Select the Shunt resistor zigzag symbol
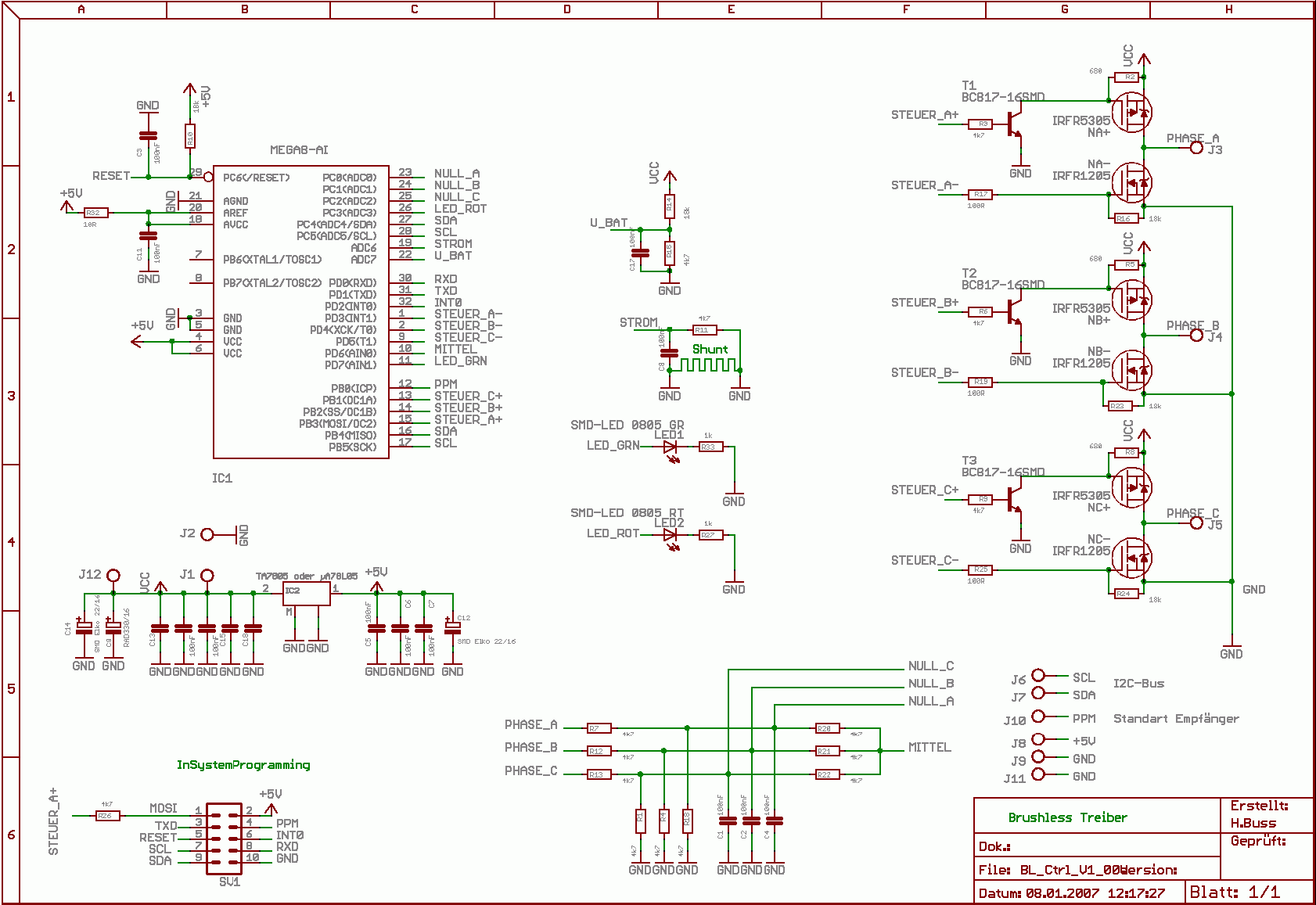The height and width of the screenshot is (905, 1316). point(708,365)
